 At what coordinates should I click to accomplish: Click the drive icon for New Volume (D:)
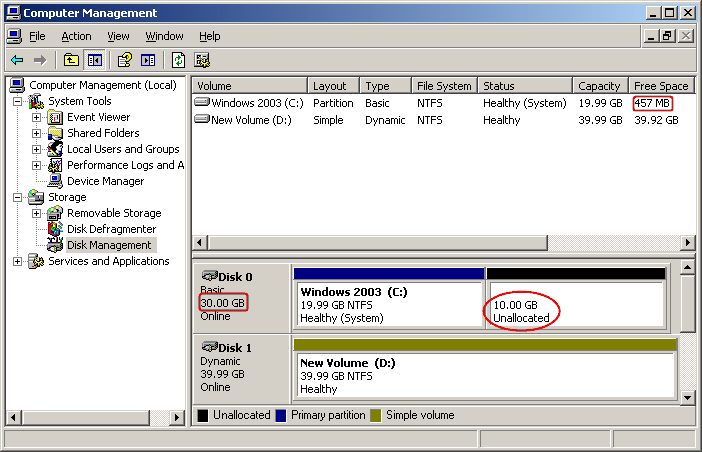point(202,119)
